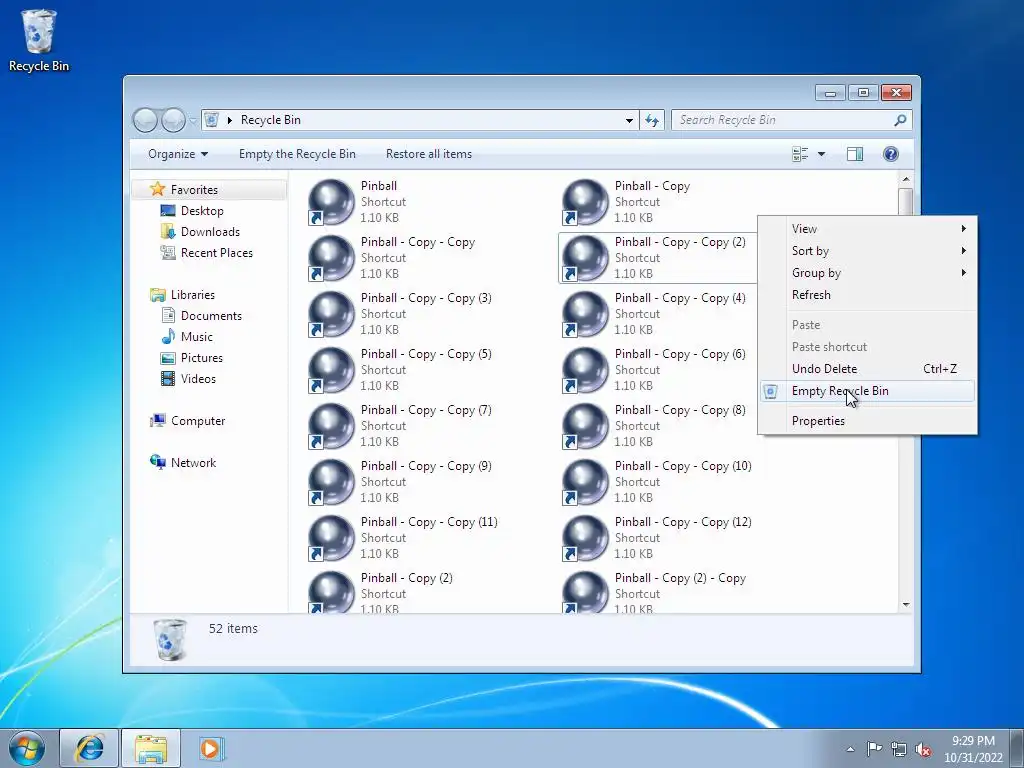Image resolution: width=1024 pixels, height=768 pixels.
Task: Open the Organize dropdown menu
Action: pos(178,154)
